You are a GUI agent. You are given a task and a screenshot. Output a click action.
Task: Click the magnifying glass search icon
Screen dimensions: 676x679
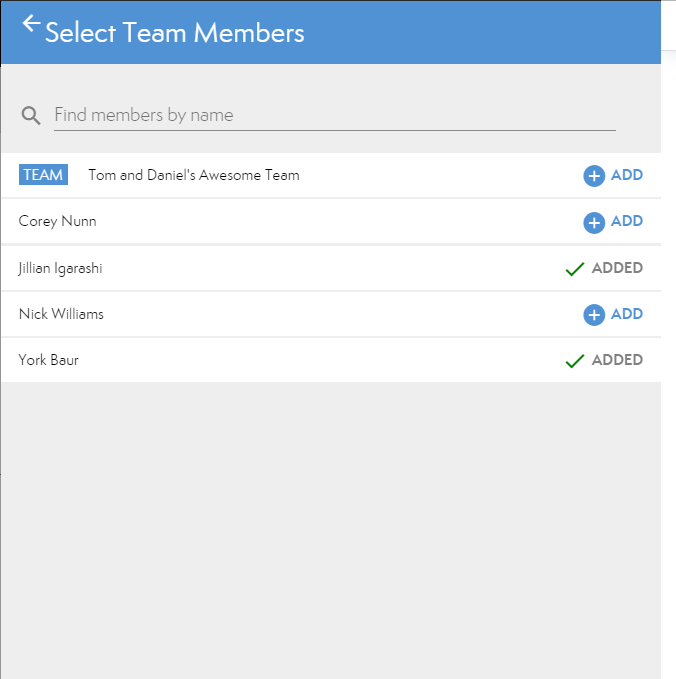pos(31,116)
